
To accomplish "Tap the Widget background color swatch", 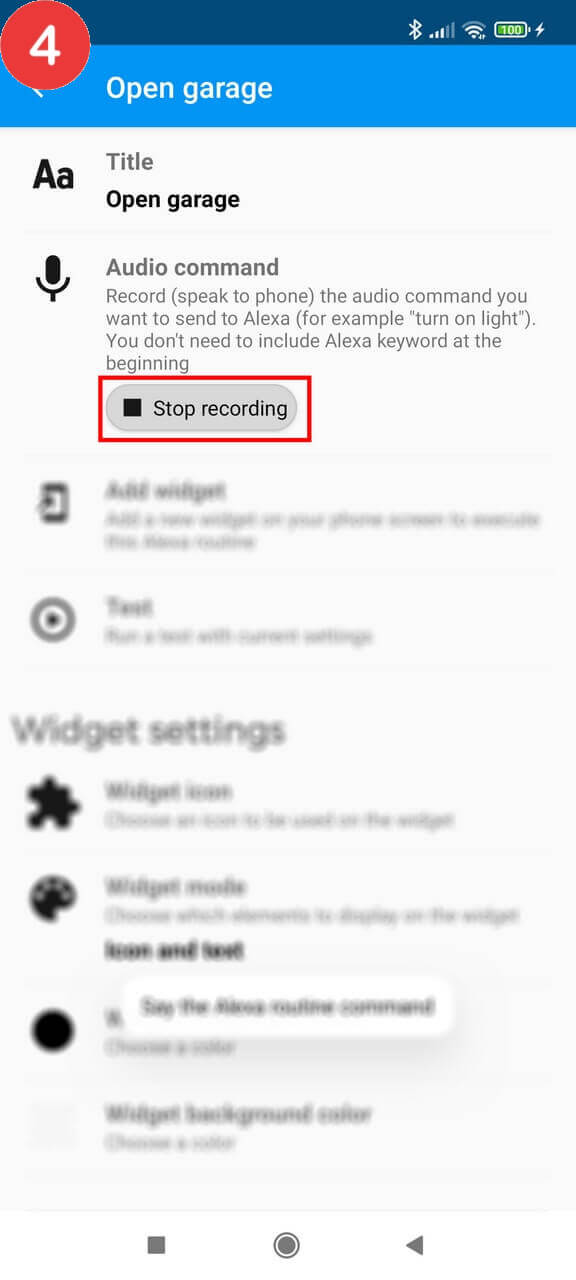I will [53, 1126].
